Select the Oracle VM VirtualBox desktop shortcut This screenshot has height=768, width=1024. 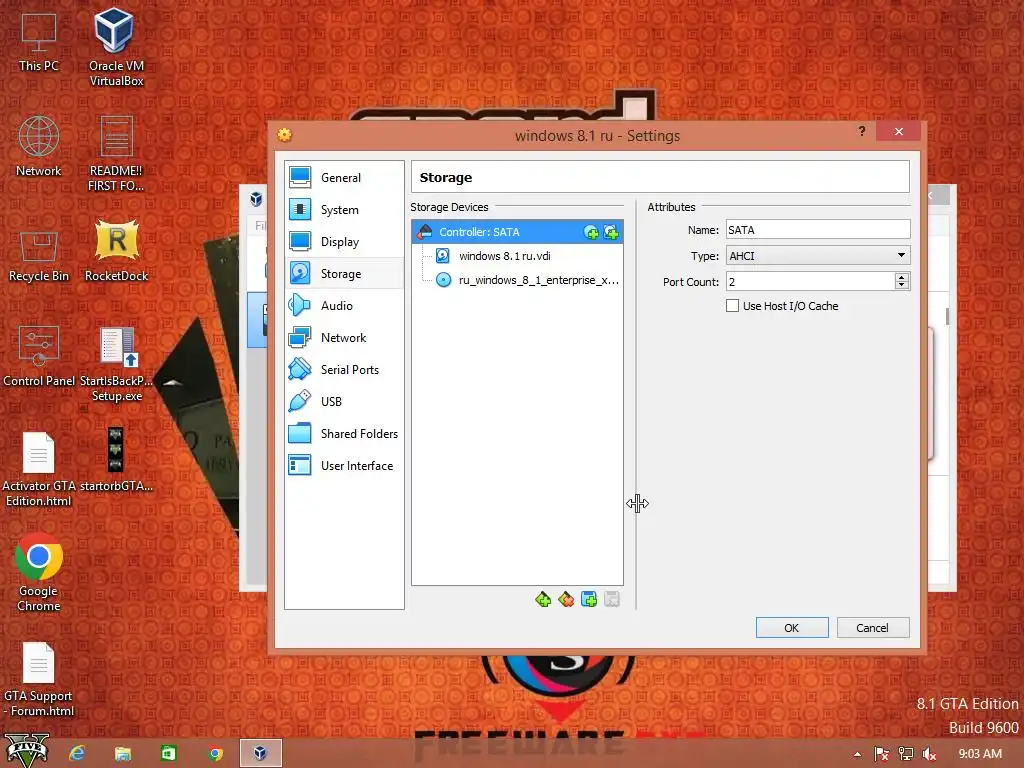click(x=116, y=47)
